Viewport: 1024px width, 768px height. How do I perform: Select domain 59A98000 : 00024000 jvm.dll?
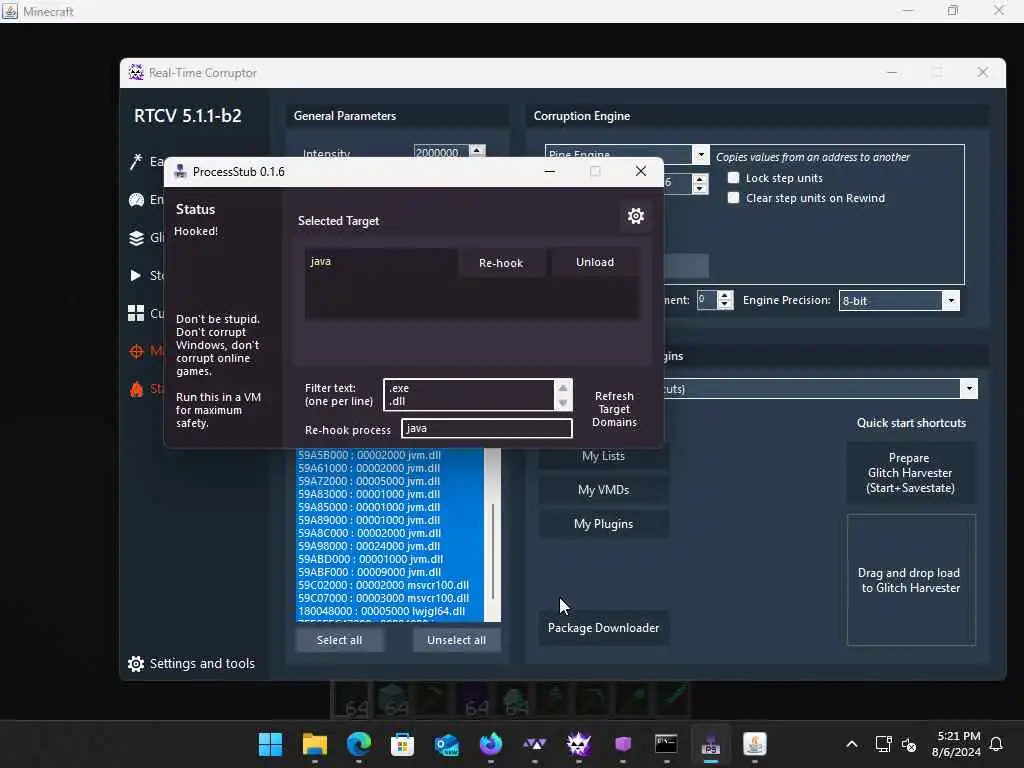(369, 546)
